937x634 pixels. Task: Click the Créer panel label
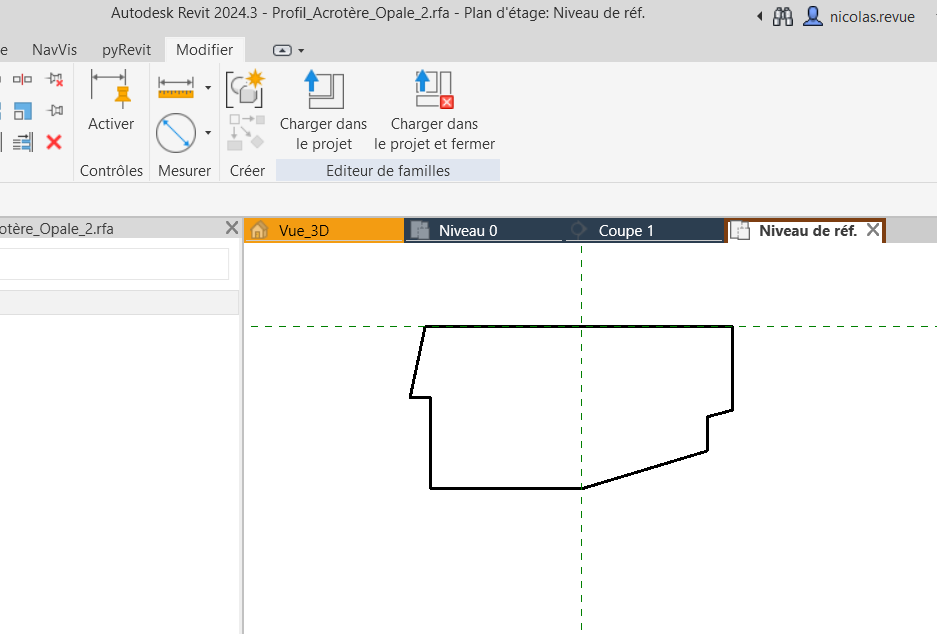pos(247,171)
